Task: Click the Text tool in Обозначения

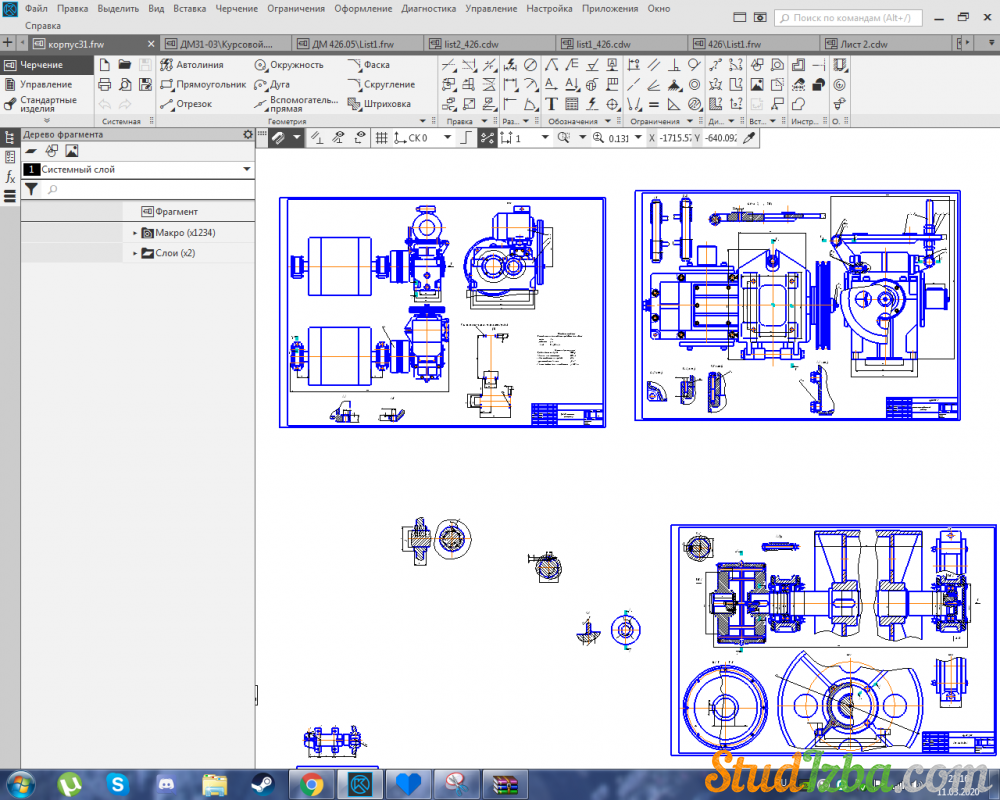Action: 551,104
